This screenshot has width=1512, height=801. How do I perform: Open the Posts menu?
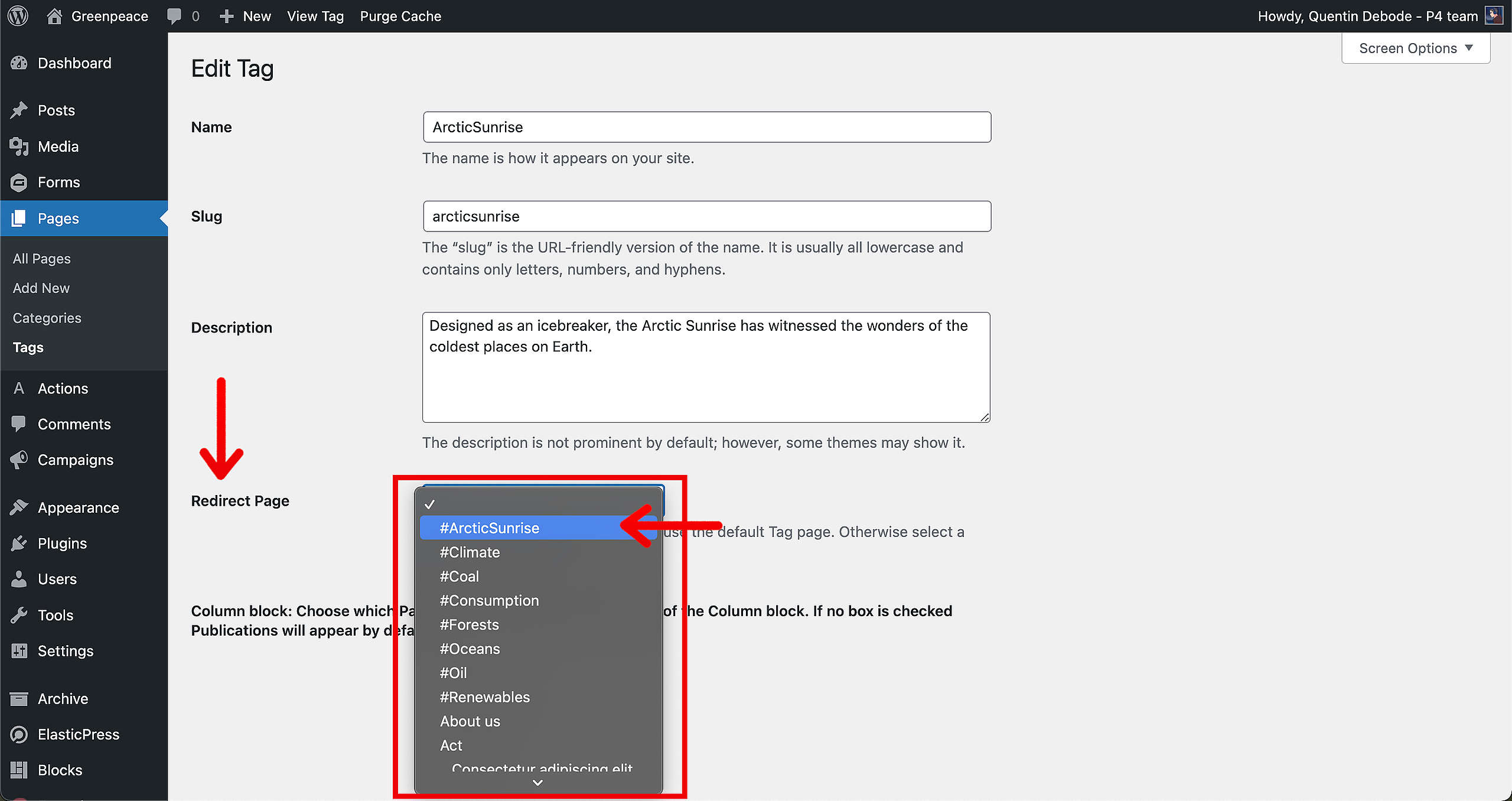pos(84,110)
